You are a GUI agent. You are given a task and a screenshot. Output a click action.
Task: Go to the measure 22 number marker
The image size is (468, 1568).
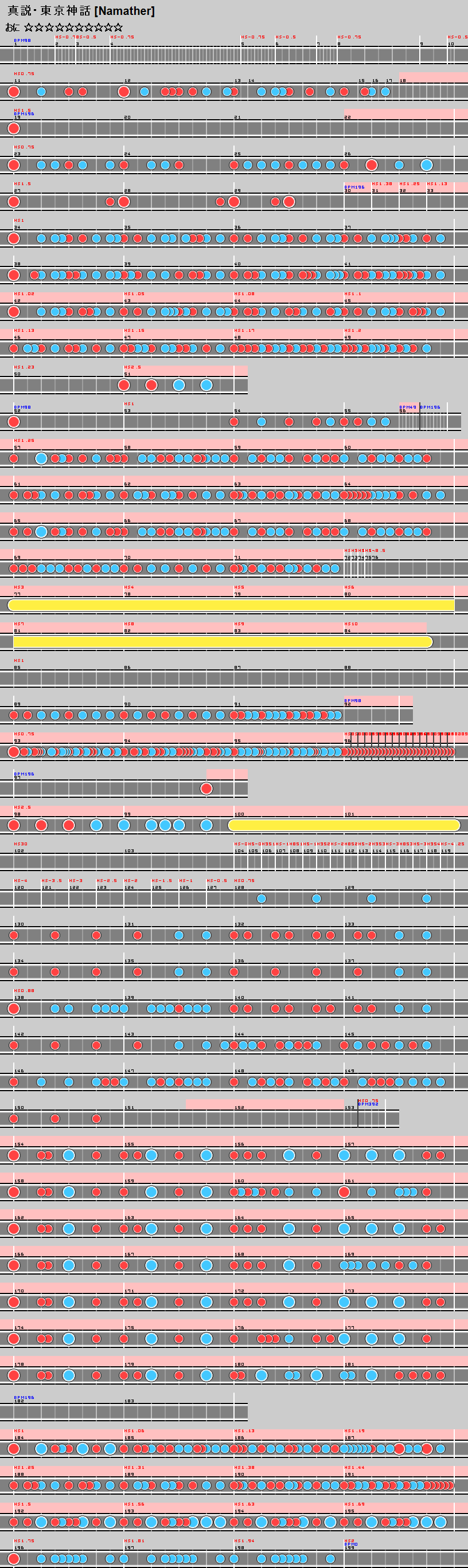pos(348,117)
